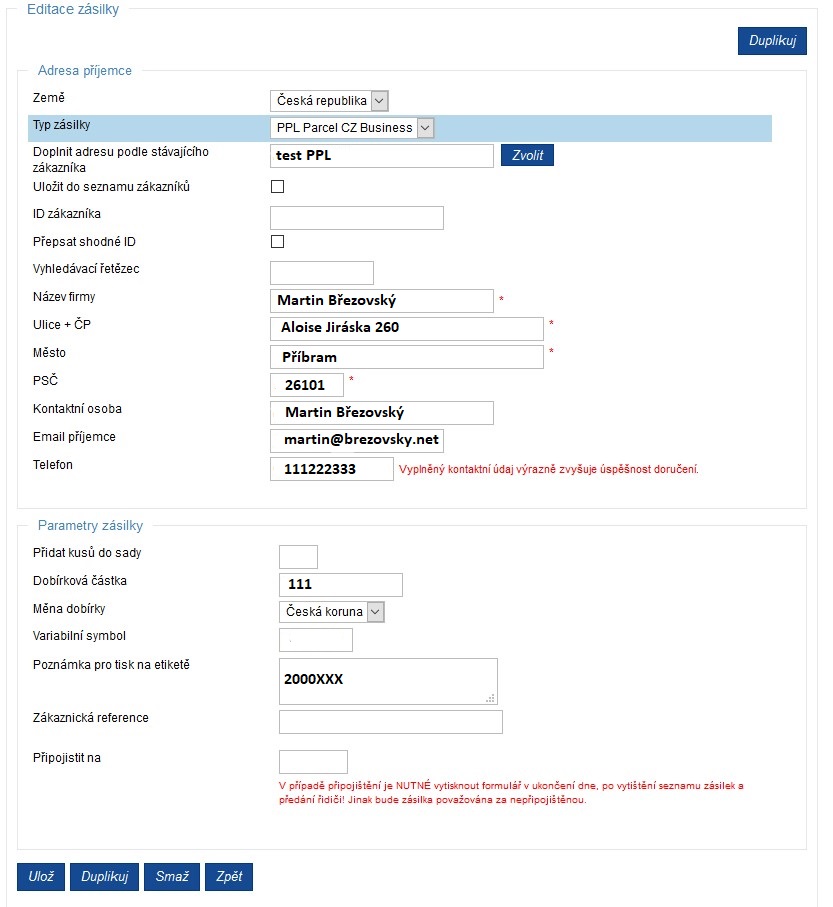833x907 pixels.
Task: Click the PSČ field containing 26101
Action: tap(307, 385)
